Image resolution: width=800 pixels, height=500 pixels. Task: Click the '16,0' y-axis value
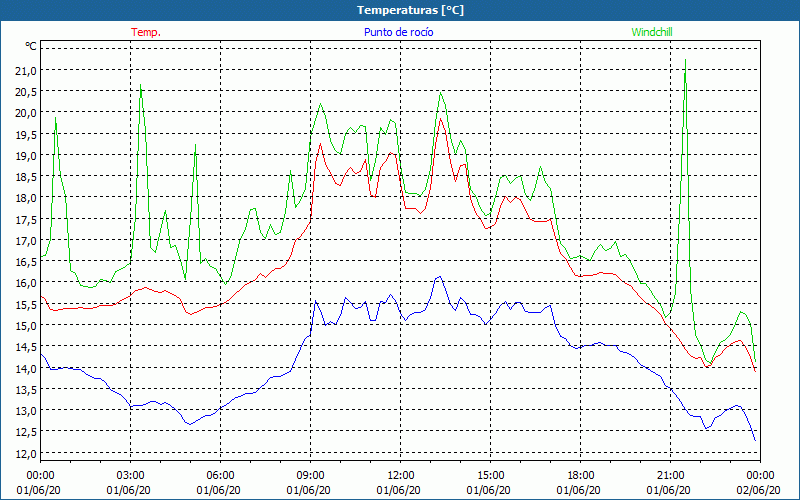click(x=26, y=283)
